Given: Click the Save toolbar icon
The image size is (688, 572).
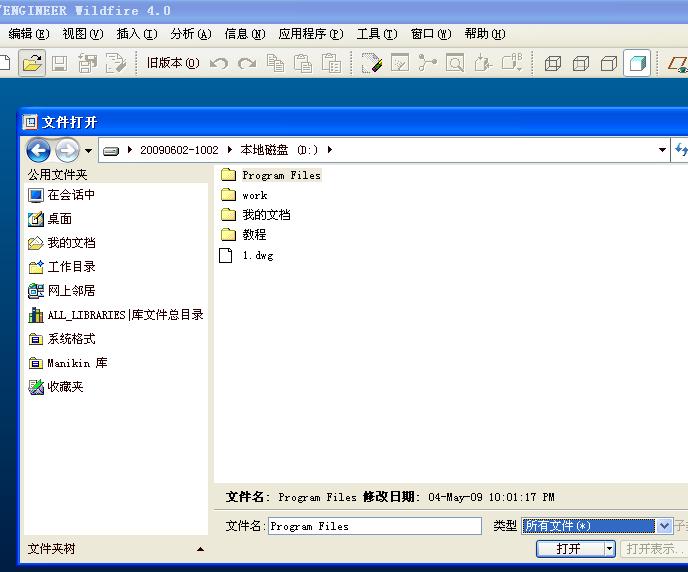Looking at the screenshot, I should [60, 64].
